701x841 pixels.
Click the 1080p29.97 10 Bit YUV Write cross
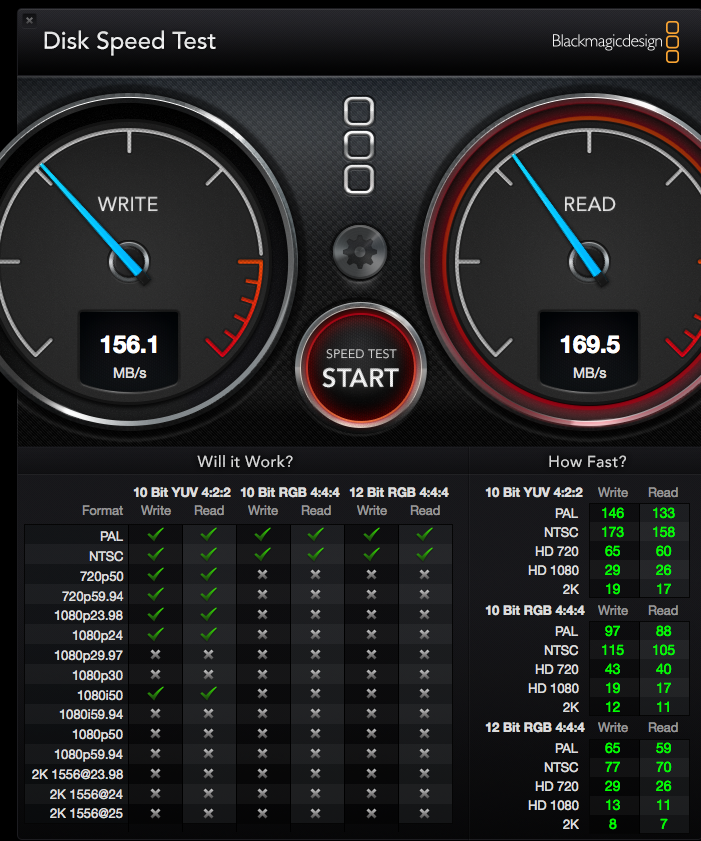point(156,654)
